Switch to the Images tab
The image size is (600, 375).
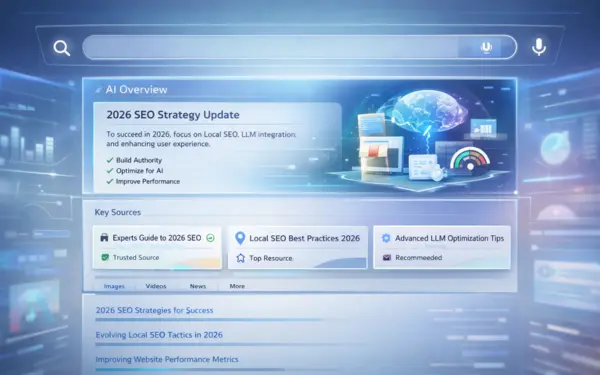114,286
